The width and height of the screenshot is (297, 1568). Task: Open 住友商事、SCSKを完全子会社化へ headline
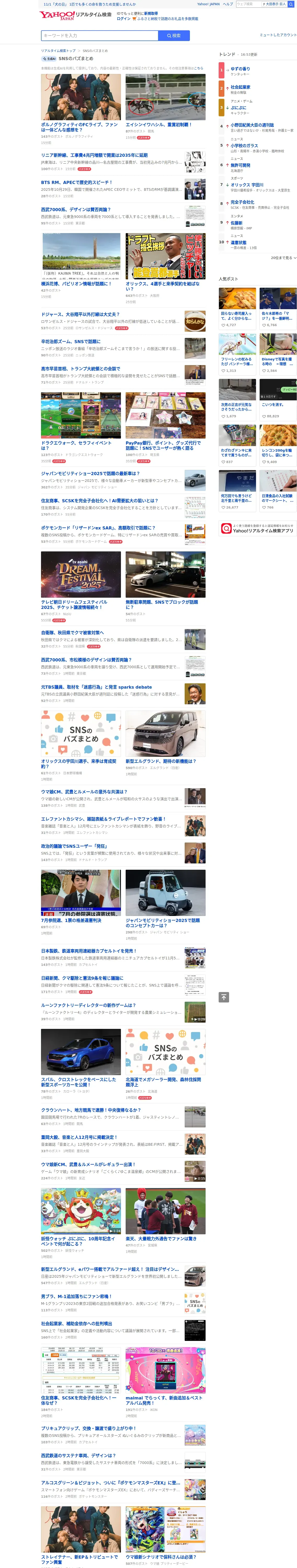pyautogui.click(x=99, y=500)
